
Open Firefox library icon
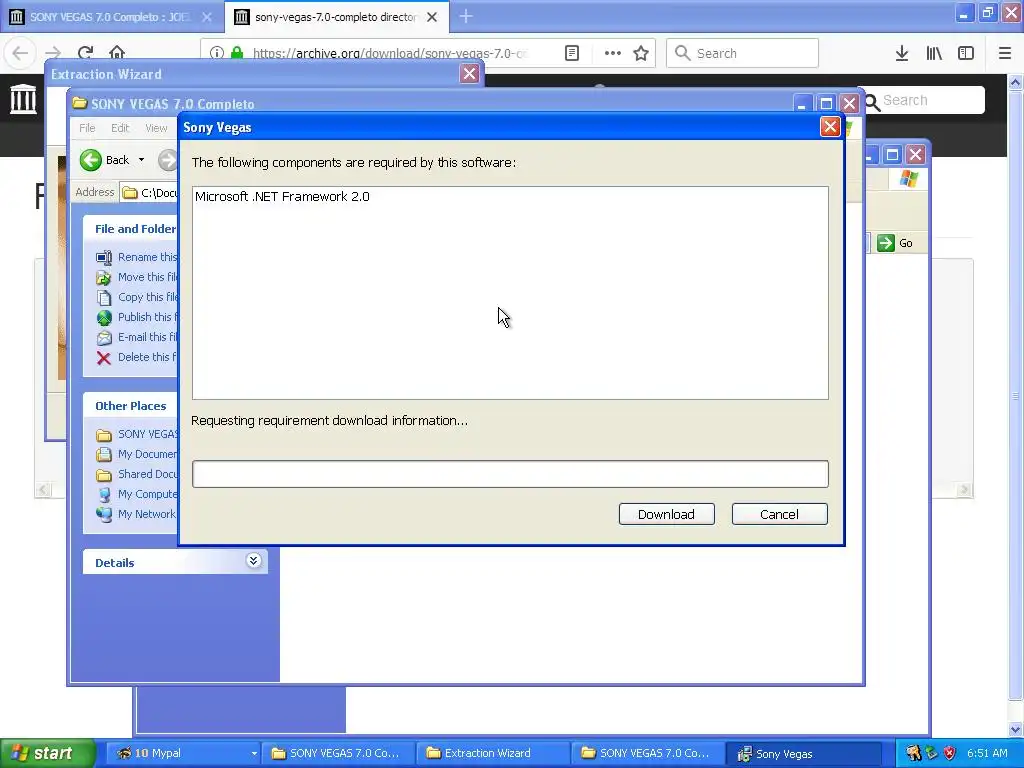[x=934, y=53]
